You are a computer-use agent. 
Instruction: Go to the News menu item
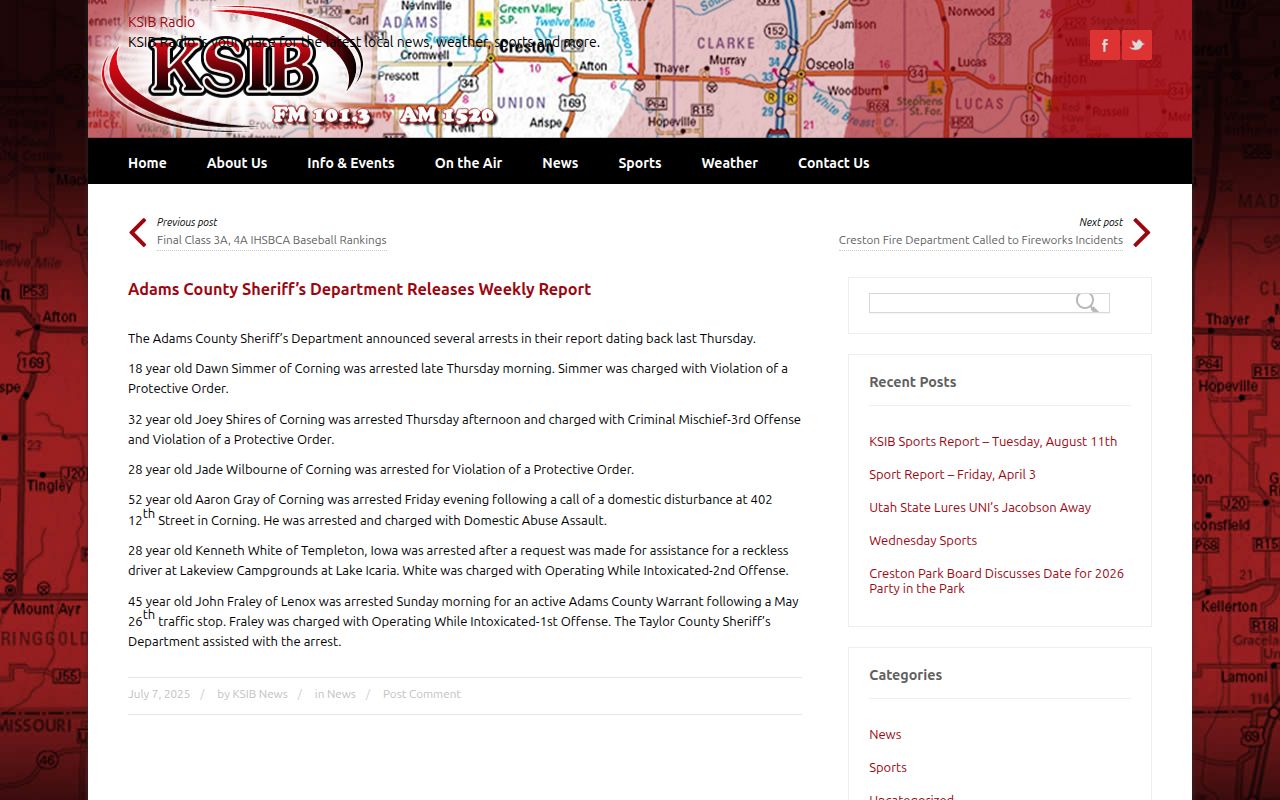pos(560,163)
